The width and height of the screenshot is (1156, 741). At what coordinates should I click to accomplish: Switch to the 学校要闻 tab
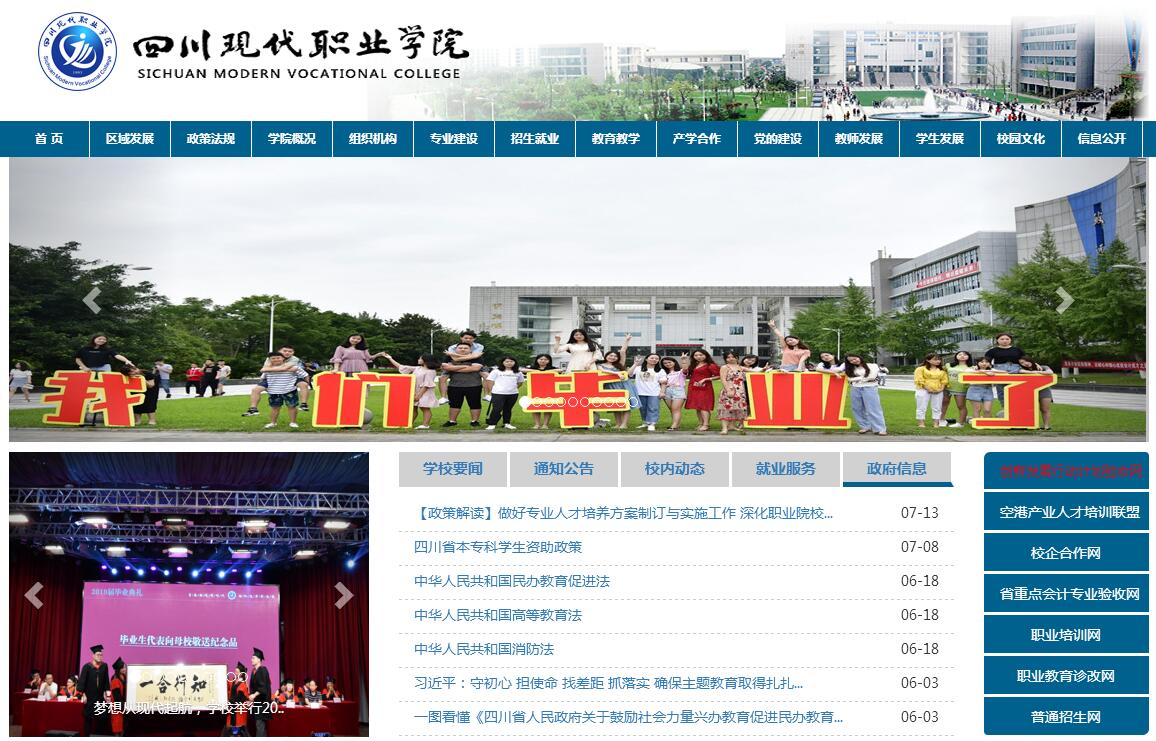click(x=452, y=468)
